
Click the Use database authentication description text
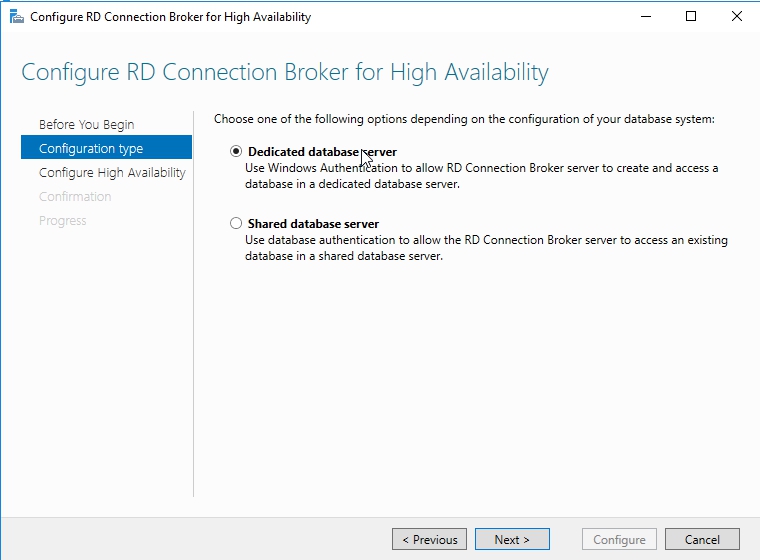(x=486, y=248)
